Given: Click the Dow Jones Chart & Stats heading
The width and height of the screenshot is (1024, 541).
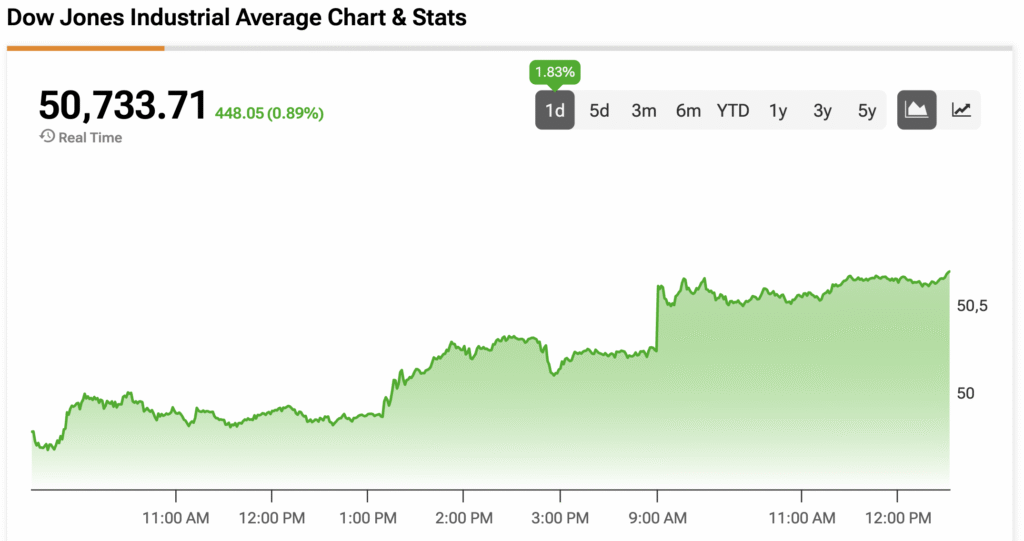Looking at the screenshot, I should point(236,17).
